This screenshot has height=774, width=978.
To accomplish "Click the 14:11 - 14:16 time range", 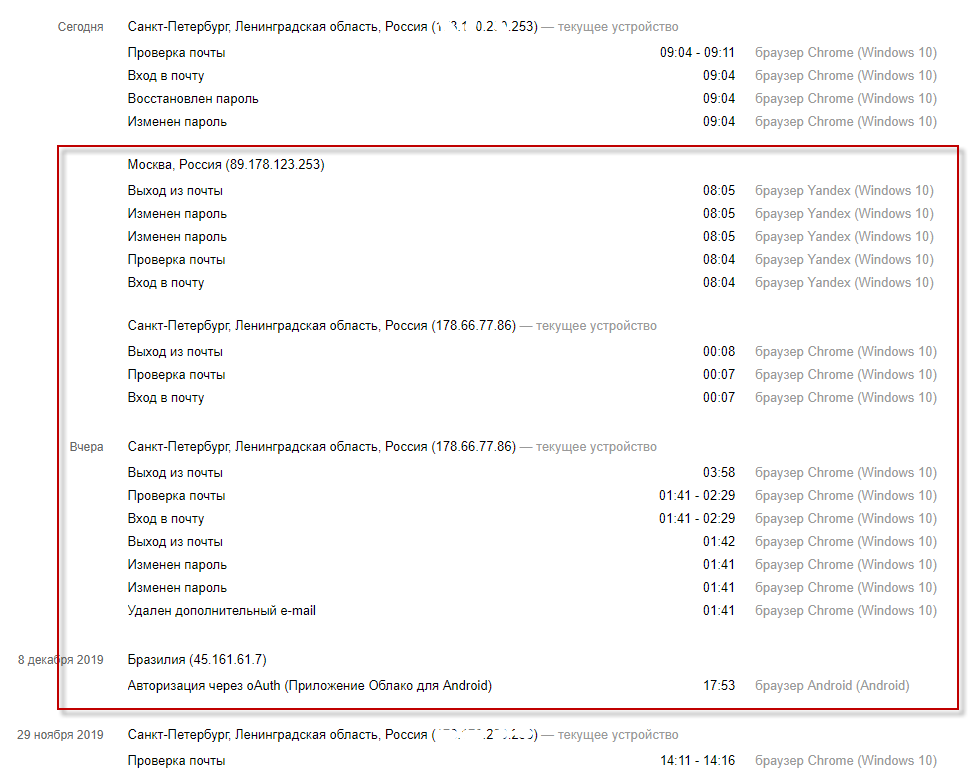I will pos(697,761).
